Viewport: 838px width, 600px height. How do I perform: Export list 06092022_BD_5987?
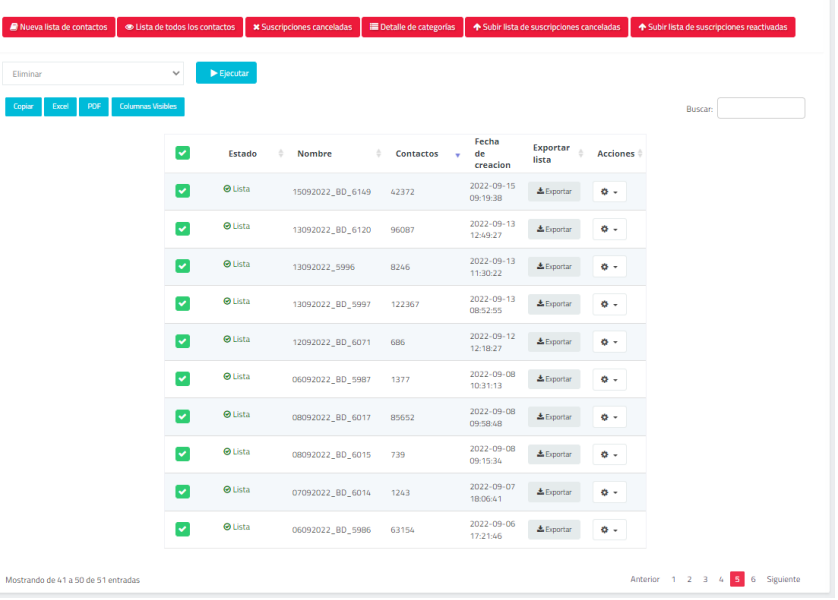[x=554, y=379]
